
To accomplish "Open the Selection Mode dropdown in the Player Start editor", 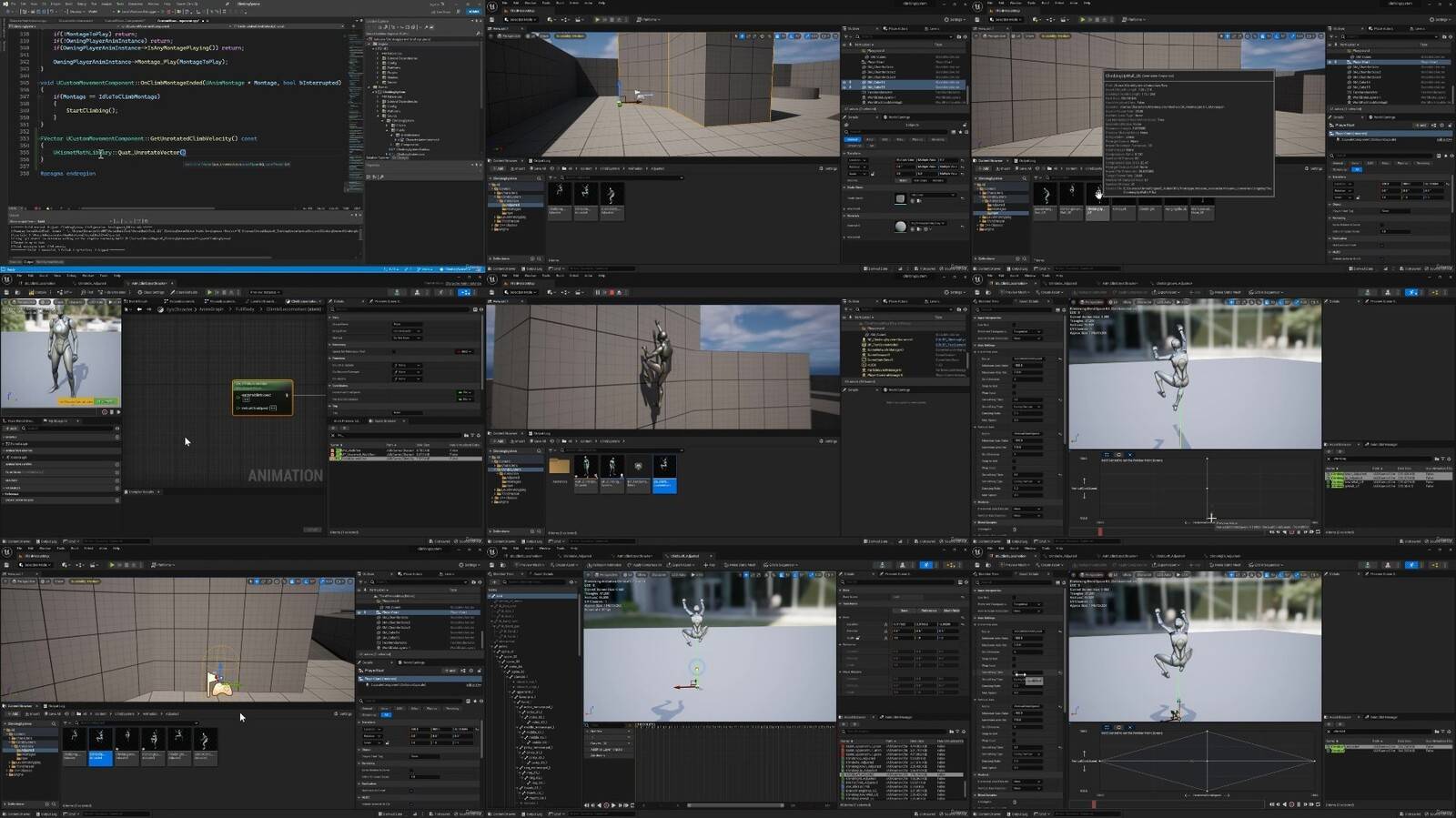I will (35, 565).
